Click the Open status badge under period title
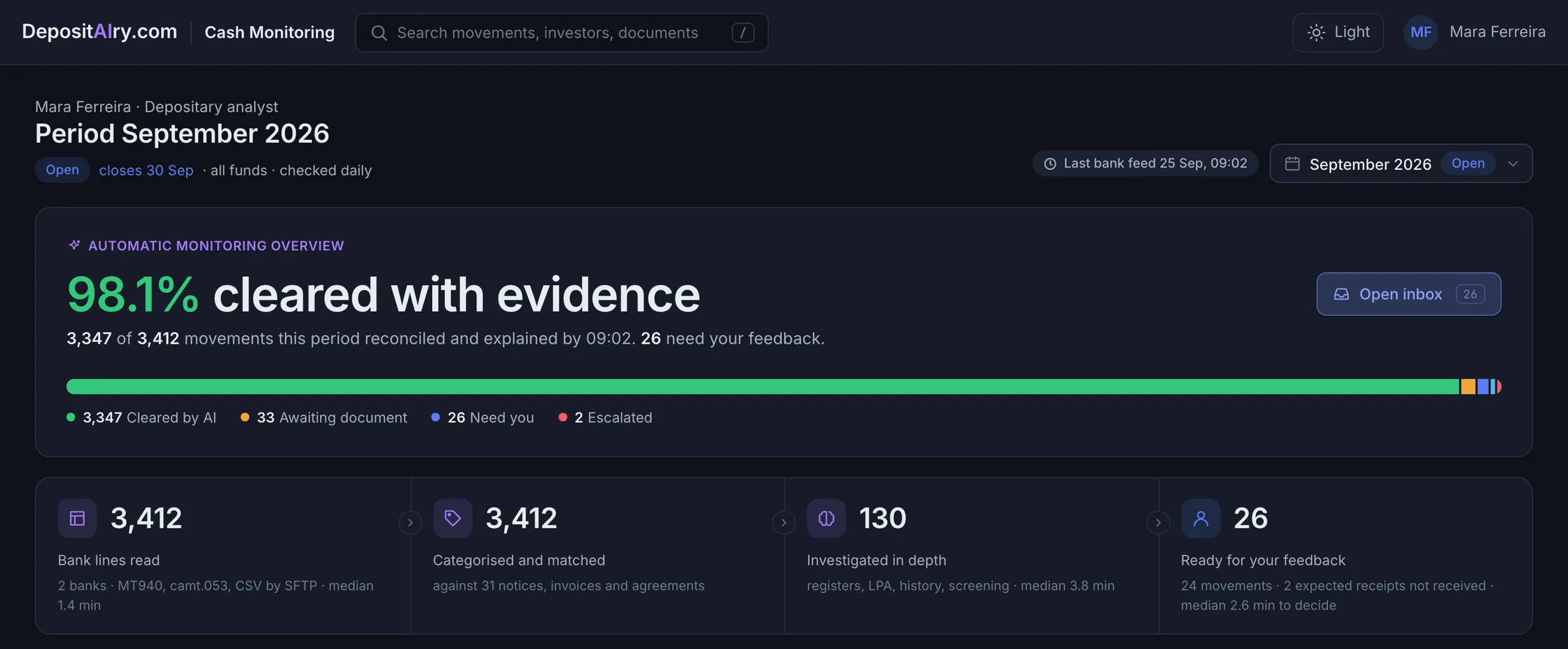Viewport: 1568px width, 649px height. pyautogui.click(x=62, y=170)
